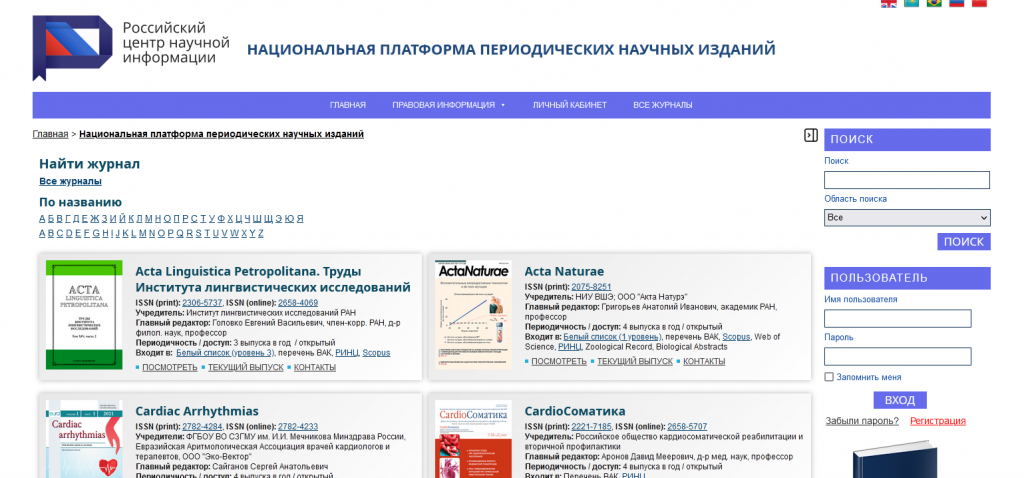
Task: Open the Область поиска dropdown
Action: (x=906, y=217)
